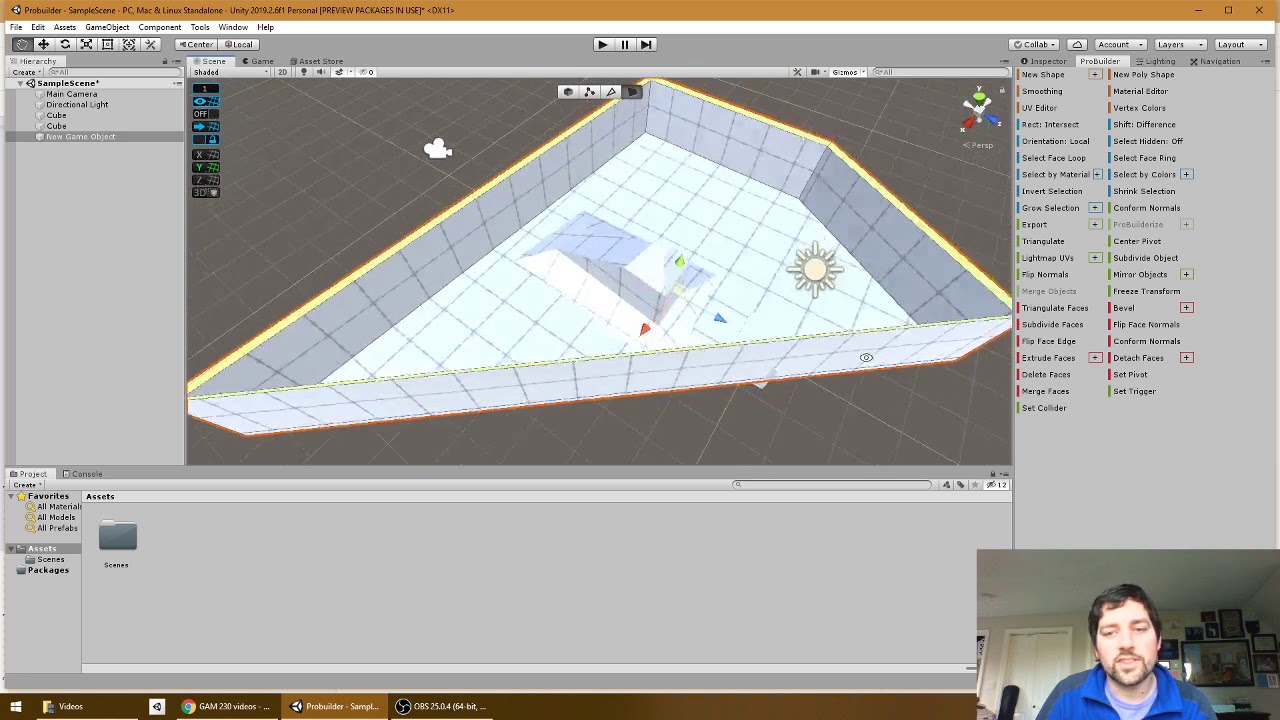Toggle scene lighting bulb icon
1280x720 pixels.
click(x=304, y=72)
